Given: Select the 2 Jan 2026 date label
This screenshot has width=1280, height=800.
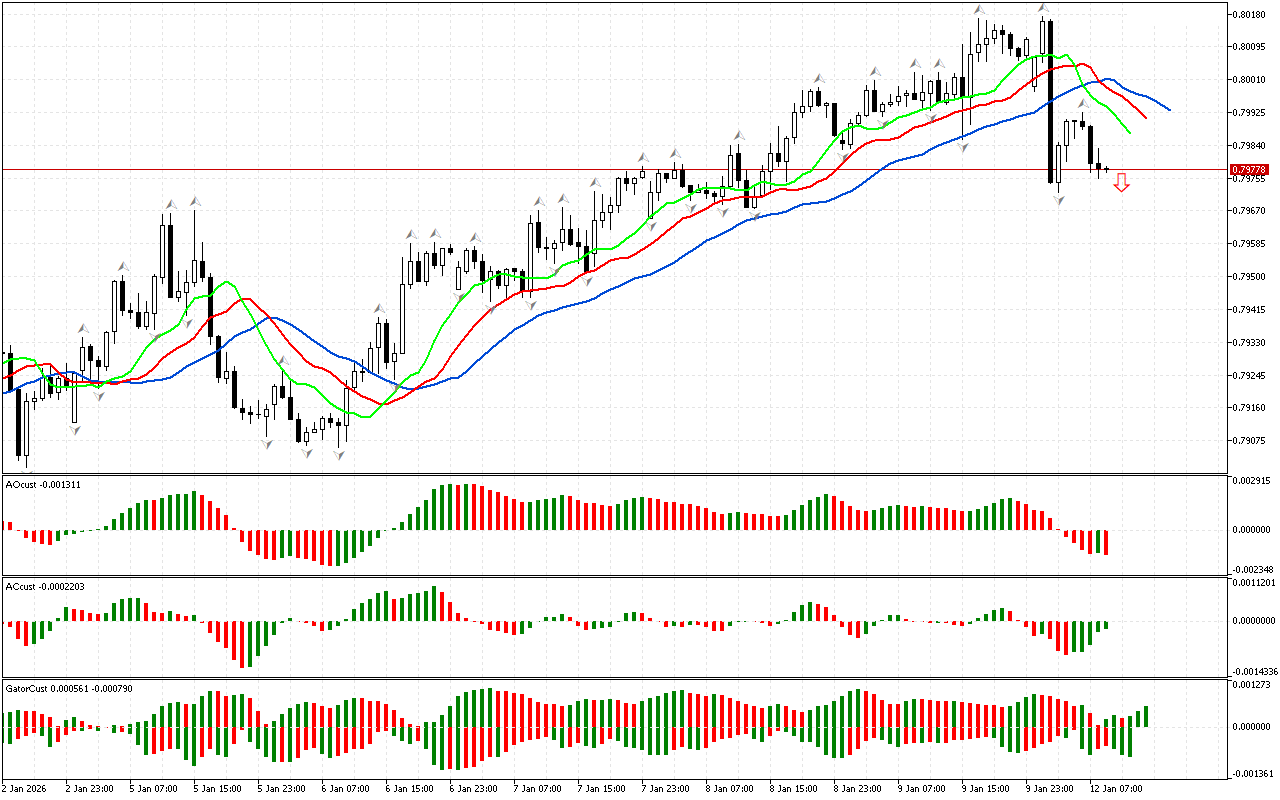Looking at the screenshot, I should [x=24, y=788].
